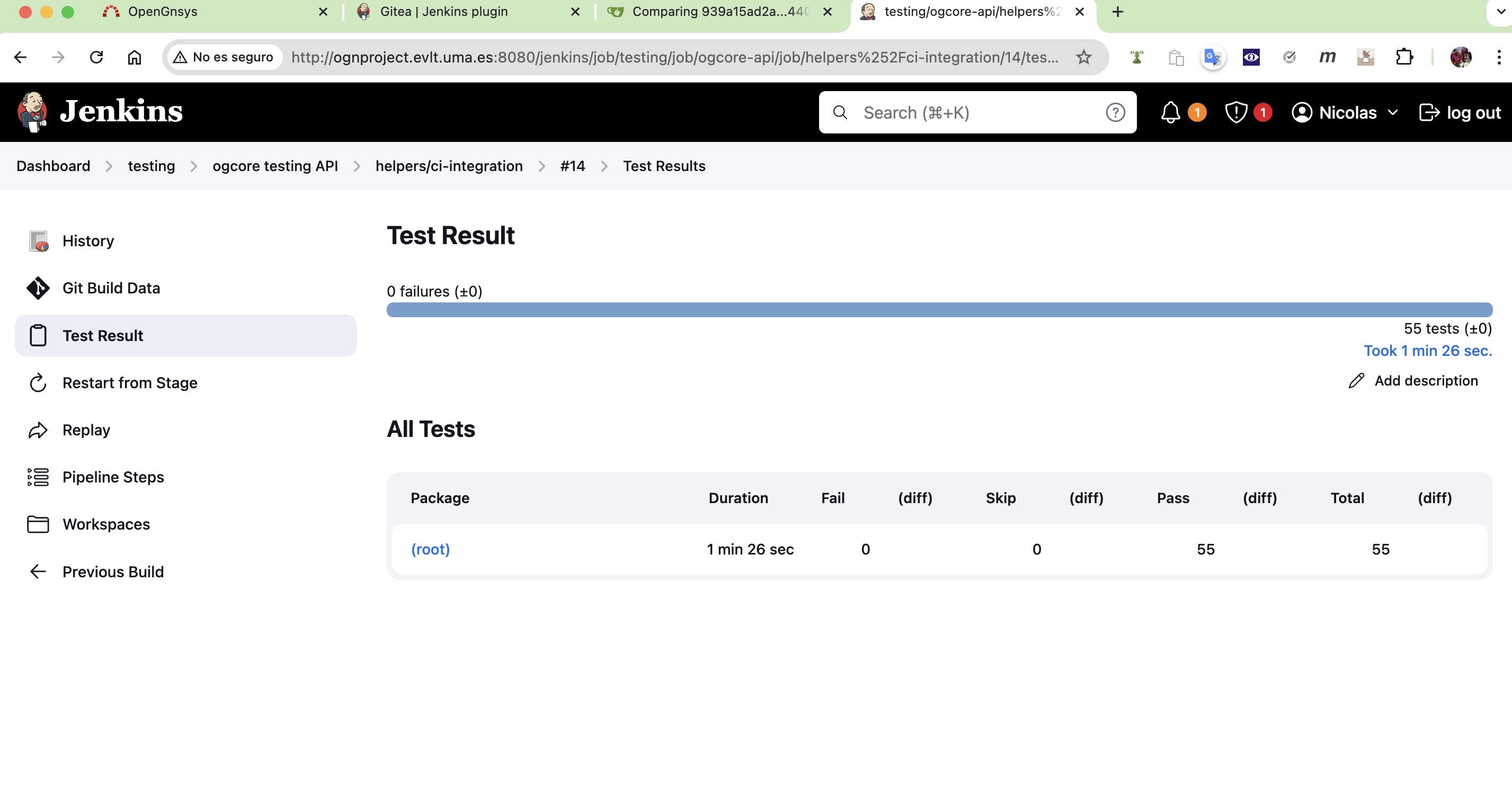Sort by the Duration column header
Image resolution: width=1512 pixels, height=787 pixels.
coord(739,498)
